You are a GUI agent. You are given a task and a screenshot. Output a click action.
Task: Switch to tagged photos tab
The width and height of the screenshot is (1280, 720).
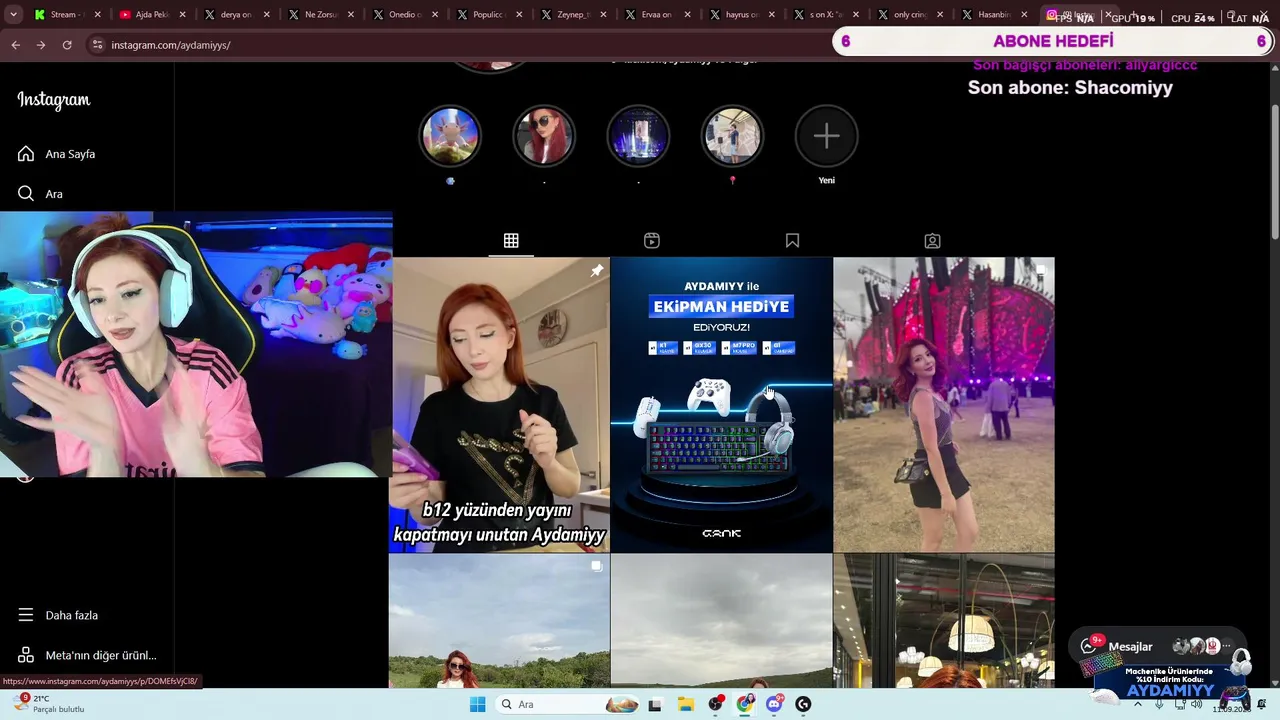[x=932, y=241]
